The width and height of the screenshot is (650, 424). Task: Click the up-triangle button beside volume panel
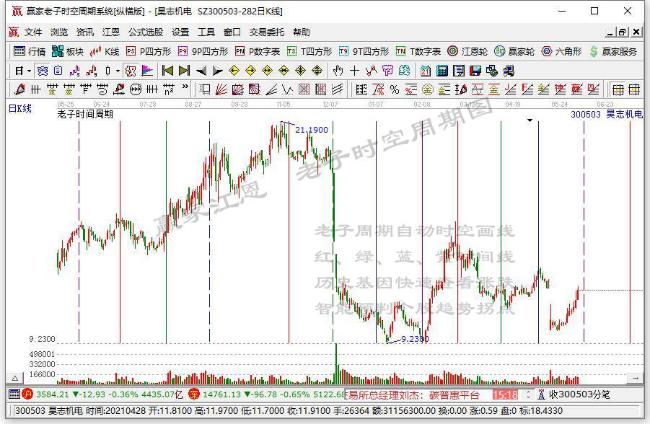(15, 378)
